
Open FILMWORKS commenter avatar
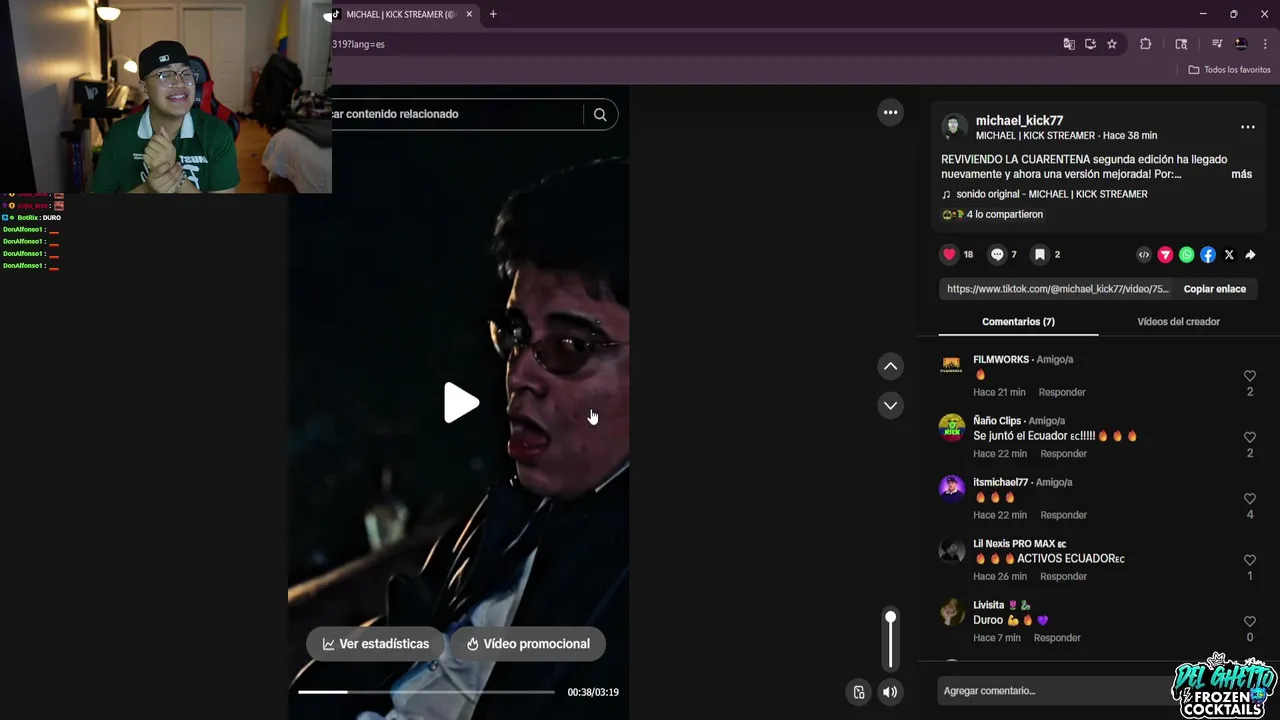[x=952, y=366]
